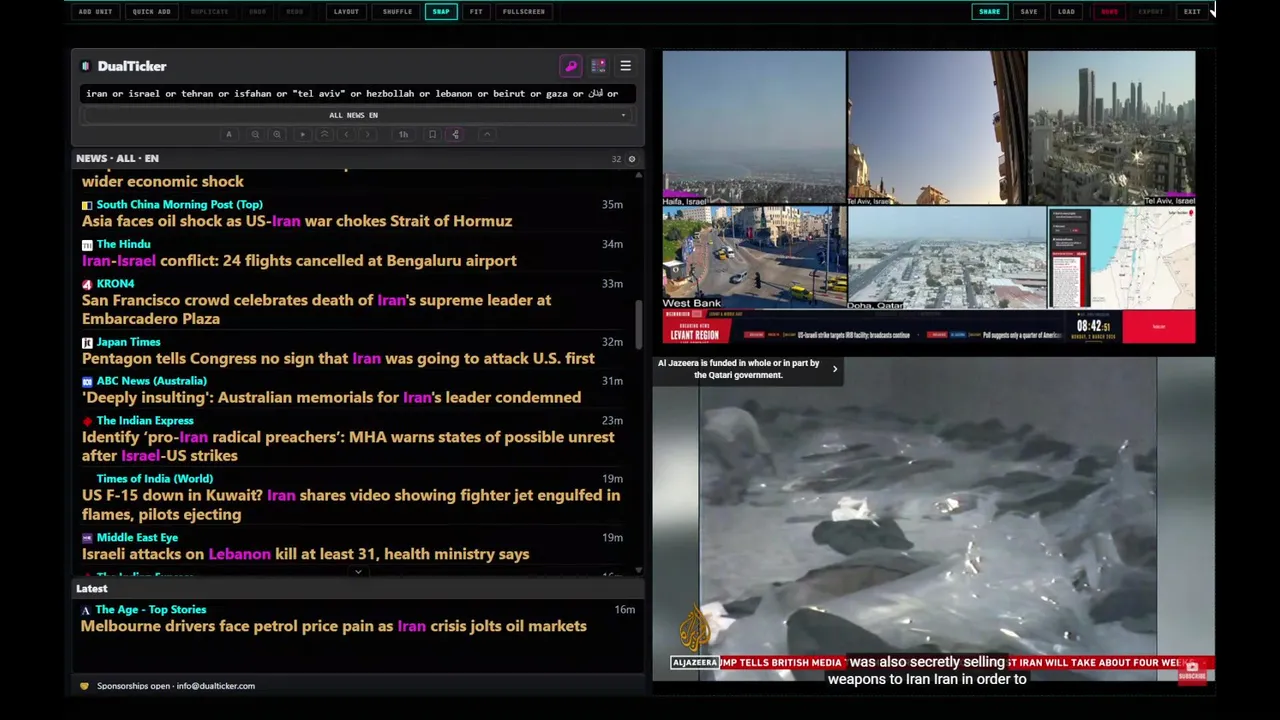The image size is (1280, 720).
Task: Click scroll-down arrow at news list bottom
Action: pyautogui.click(x=638, y=571)
